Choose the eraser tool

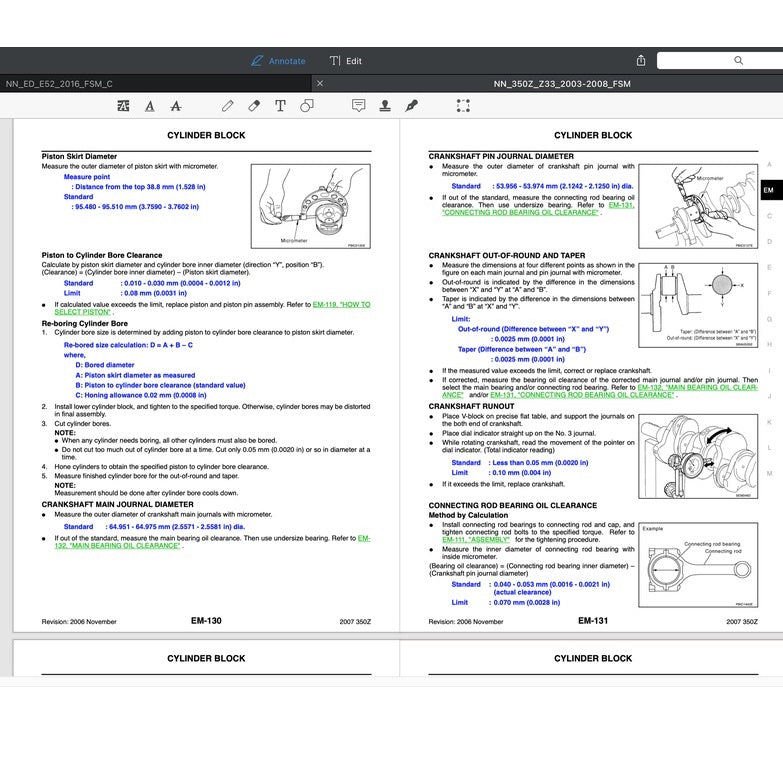click(x=254, y=105)
